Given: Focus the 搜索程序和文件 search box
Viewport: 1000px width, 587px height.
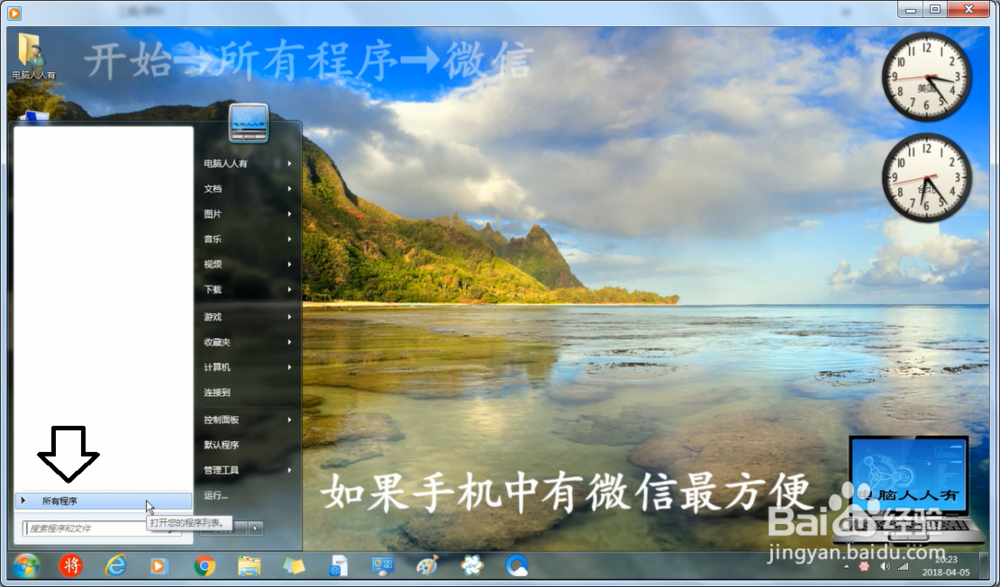Looking at the screenshot, I should point(102,528).
